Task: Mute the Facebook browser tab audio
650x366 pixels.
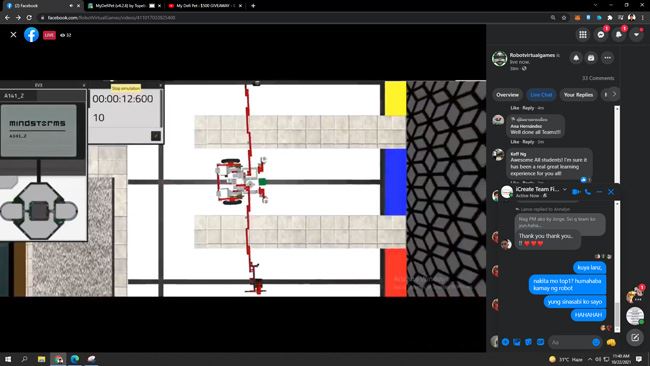Action: [71, 6]
